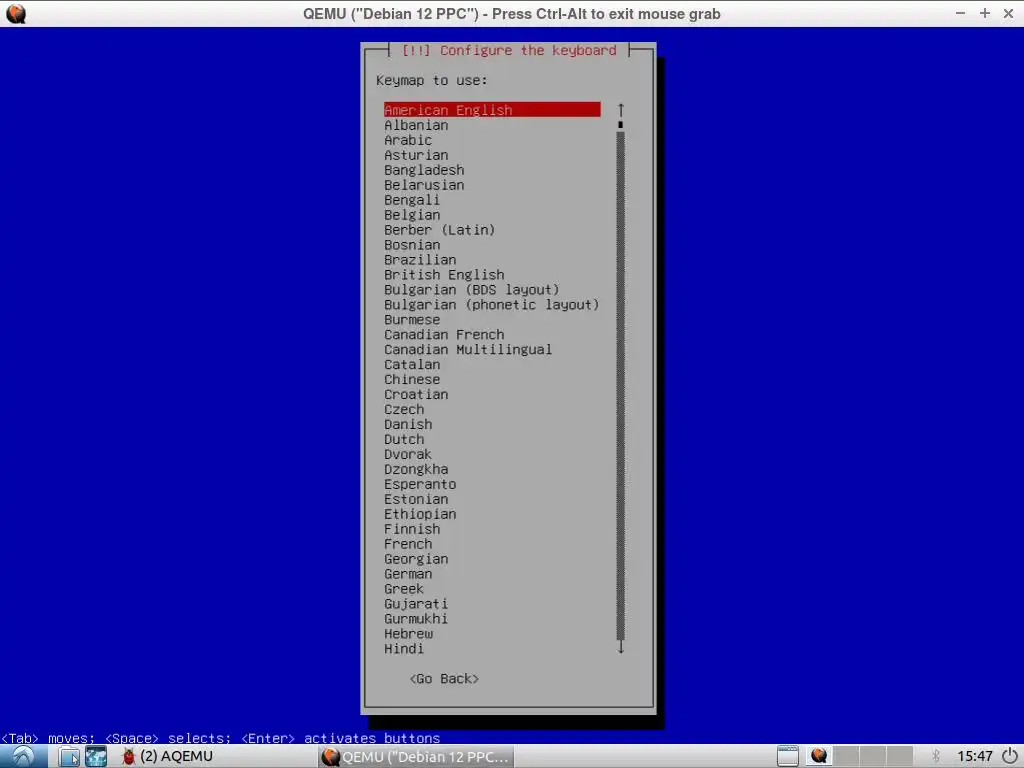Select Bulgarian (phonetic layout)

click(492, 305)
